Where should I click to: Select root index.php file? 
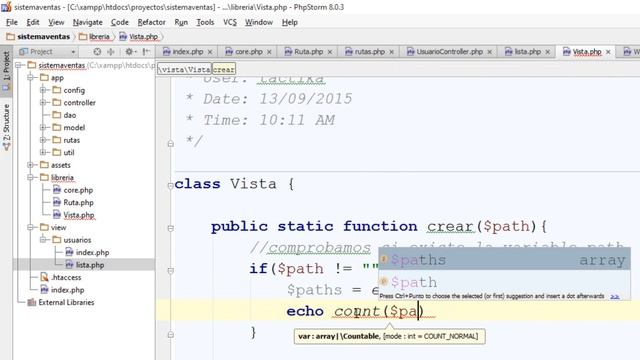(x=62, y=290)
